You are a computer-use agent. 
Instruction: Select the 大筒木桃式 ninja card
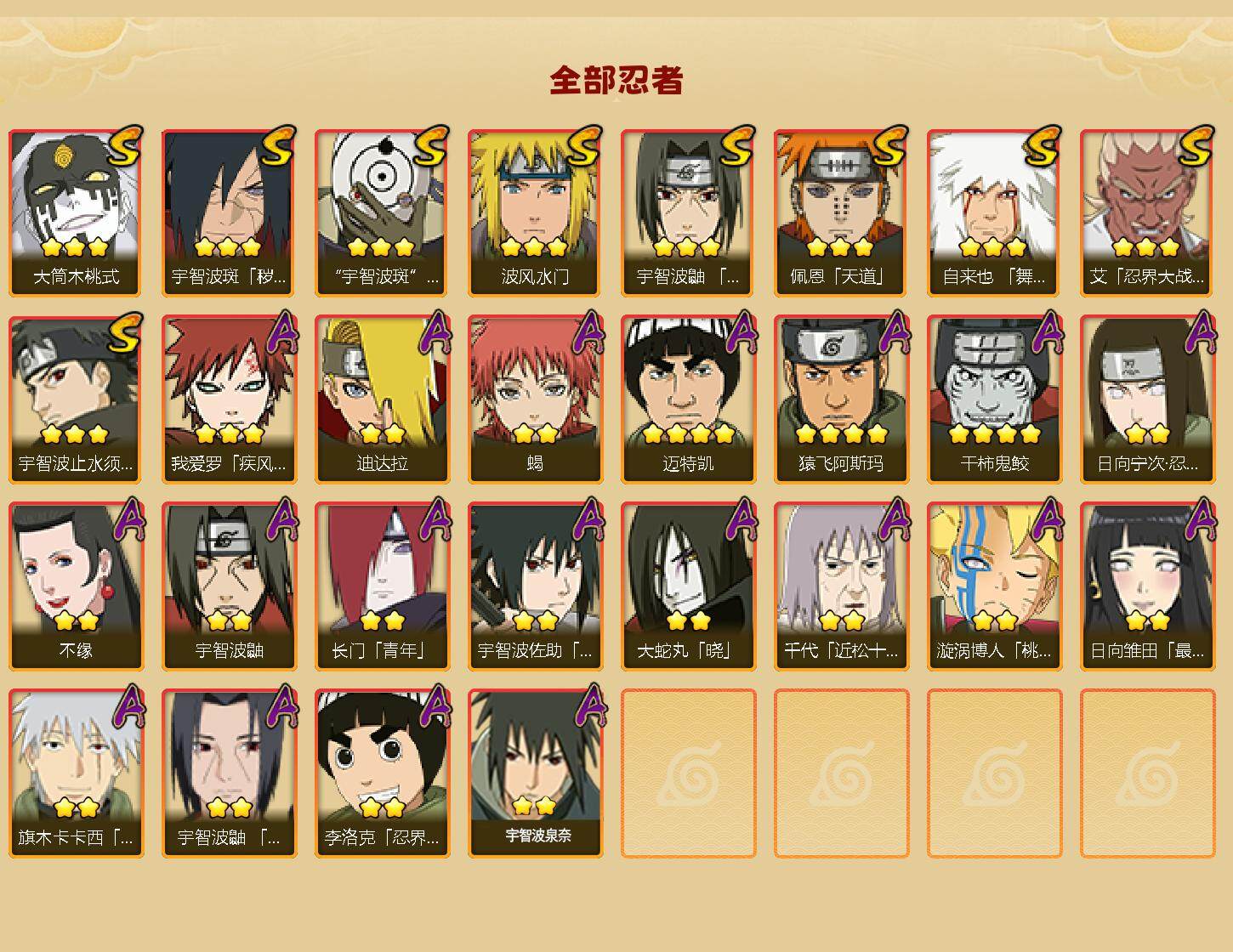(x=76, y=212)
